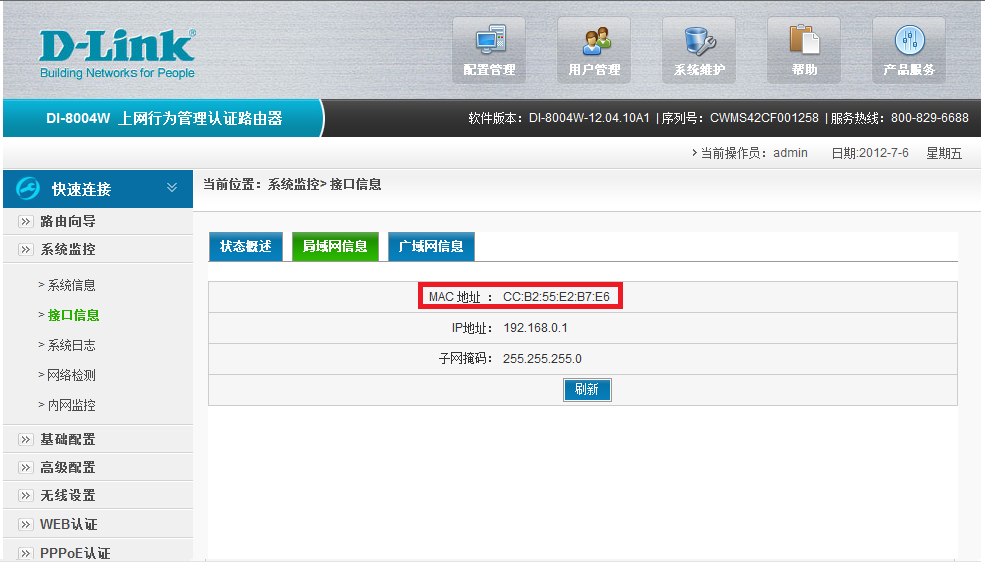Switch to 广域网信息 tab

431,246
